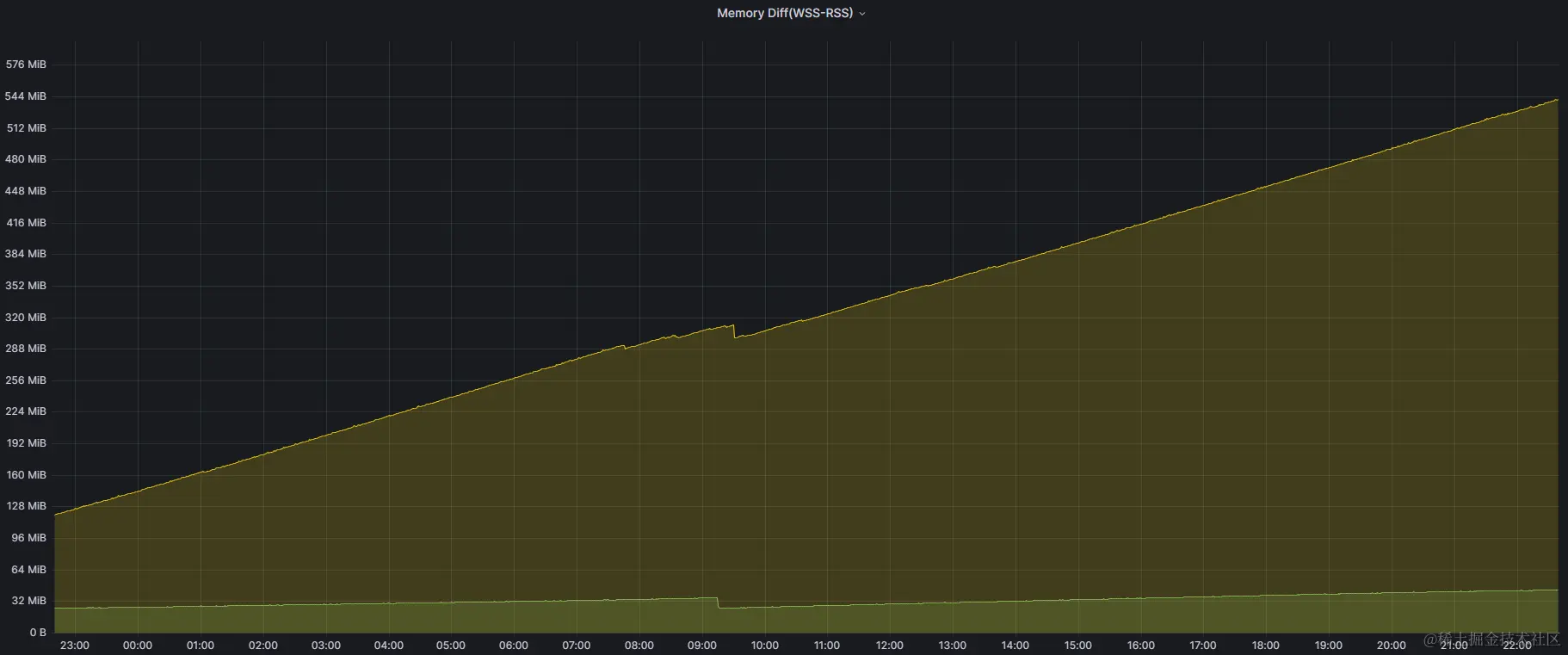
Task: Click the 128 MiB y-axis value
Action: [x=26, y=506]
